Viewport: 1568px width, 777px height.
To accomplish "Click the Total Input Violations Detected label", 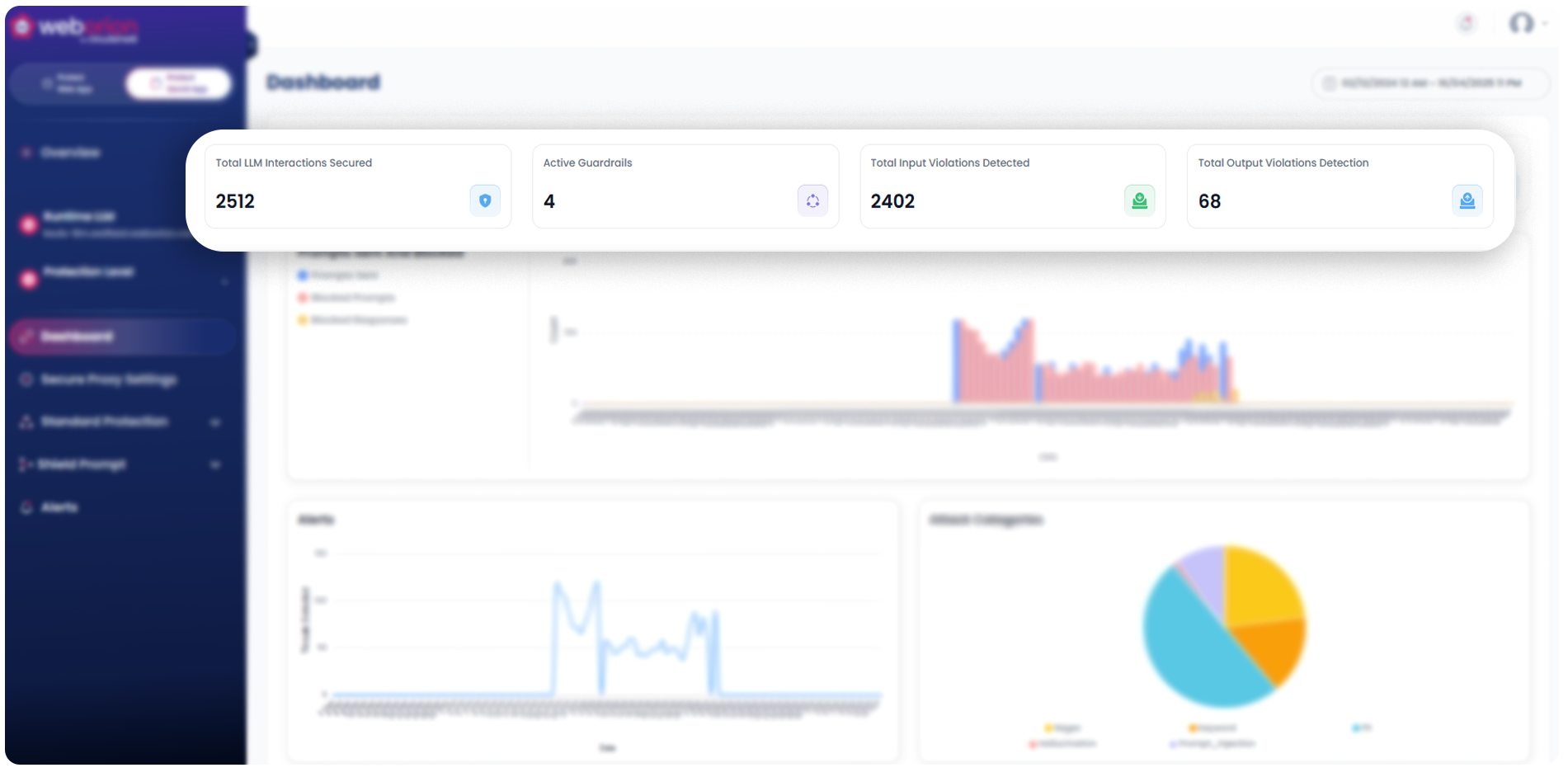I will 950,162.
